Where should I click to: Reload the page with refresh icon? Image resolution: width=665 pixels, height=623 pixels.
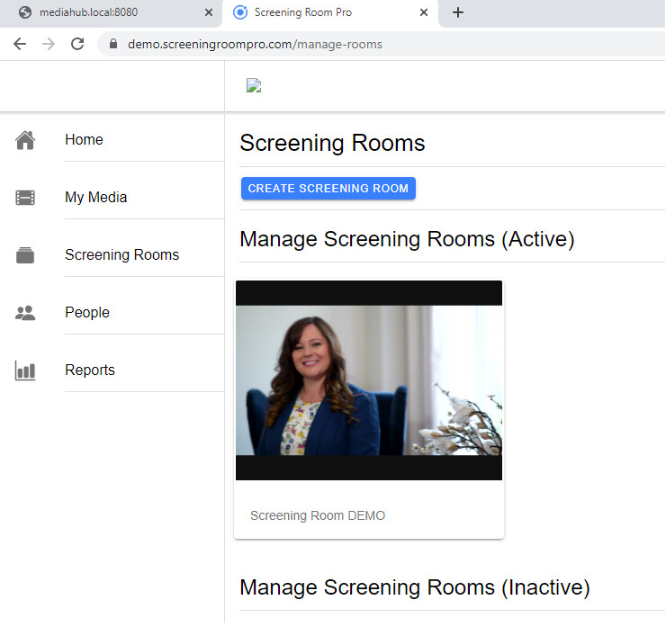click(x=77, y=44)
